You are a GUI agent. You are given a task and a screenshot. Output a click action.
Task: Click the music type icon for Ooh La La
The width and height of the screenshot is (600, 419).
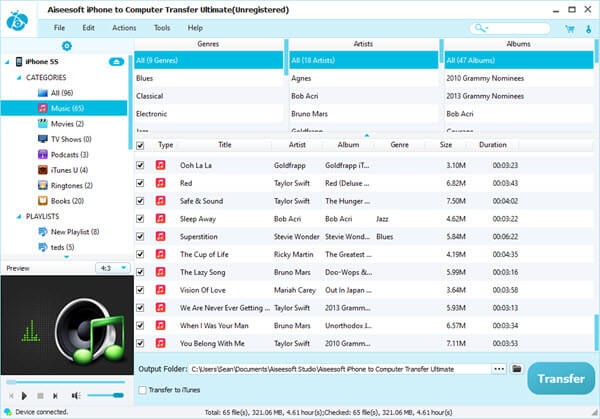tap(160, 165)
